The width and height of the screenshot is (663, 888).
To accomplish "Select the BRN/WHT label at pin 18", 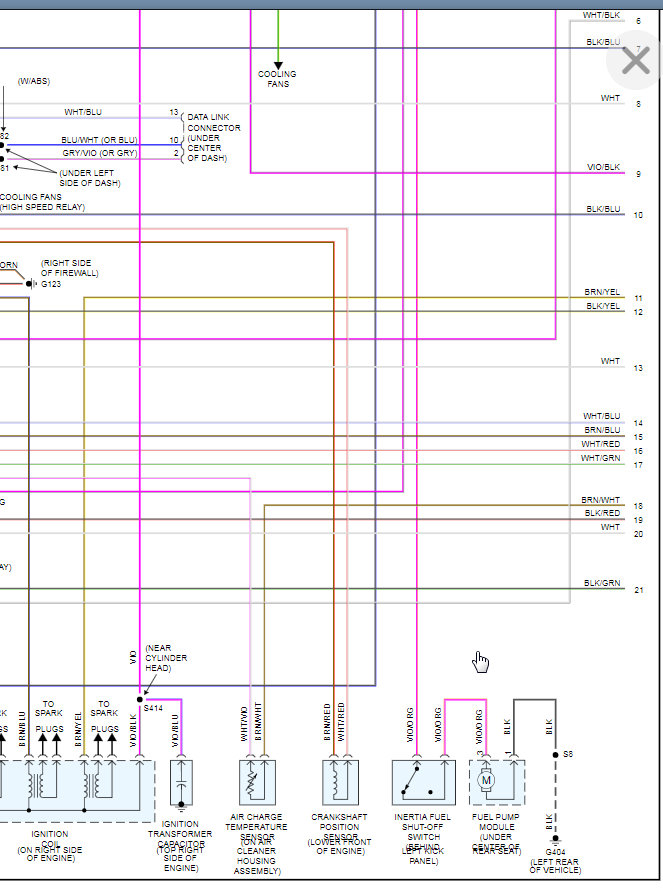I will tap(601, 500).
